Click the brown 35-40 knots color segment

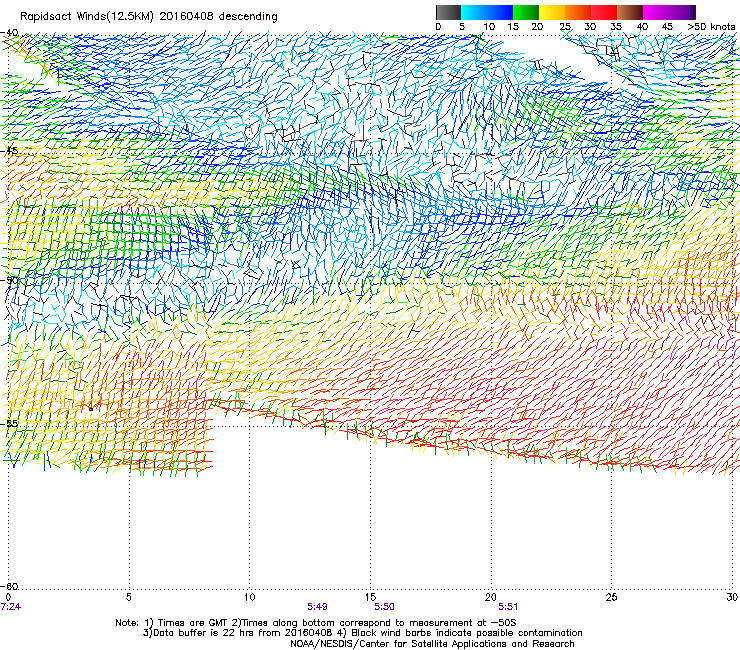click(630, 12)
